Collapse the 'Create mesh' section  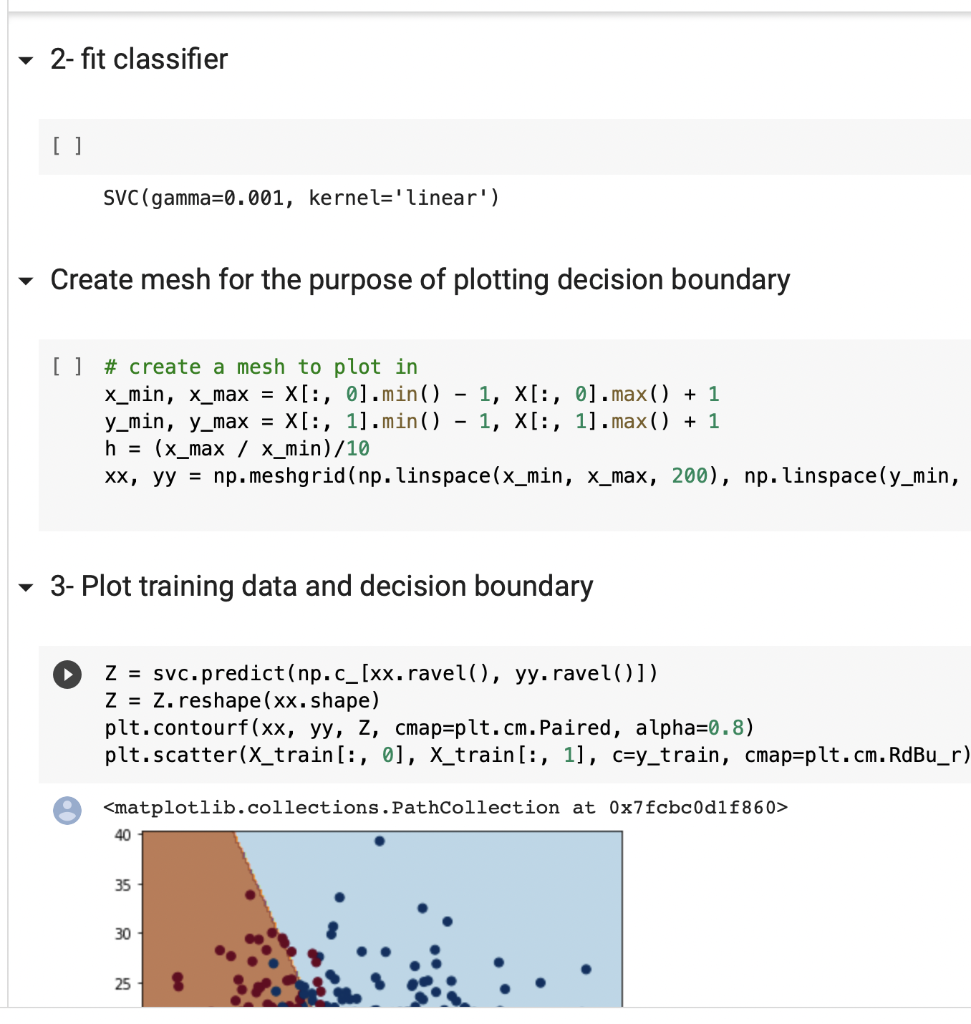pyautogui.click(x=26, y=281)
